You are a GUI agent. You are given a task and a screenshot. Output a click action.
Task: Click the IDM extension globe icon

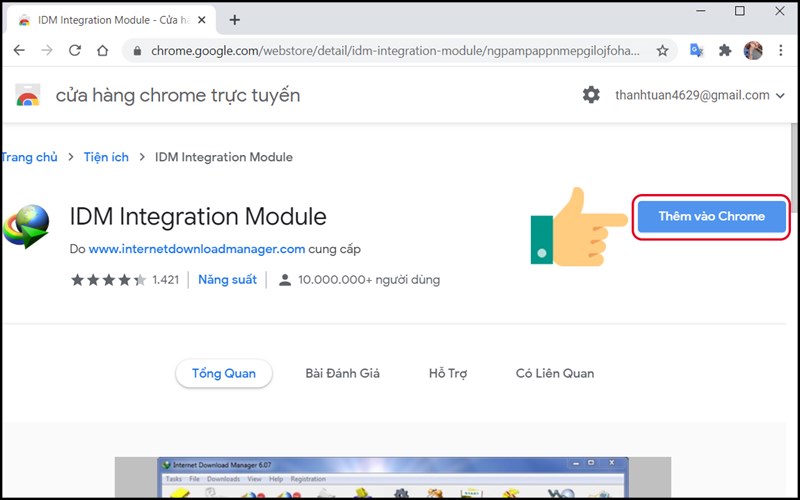point(27,226)
